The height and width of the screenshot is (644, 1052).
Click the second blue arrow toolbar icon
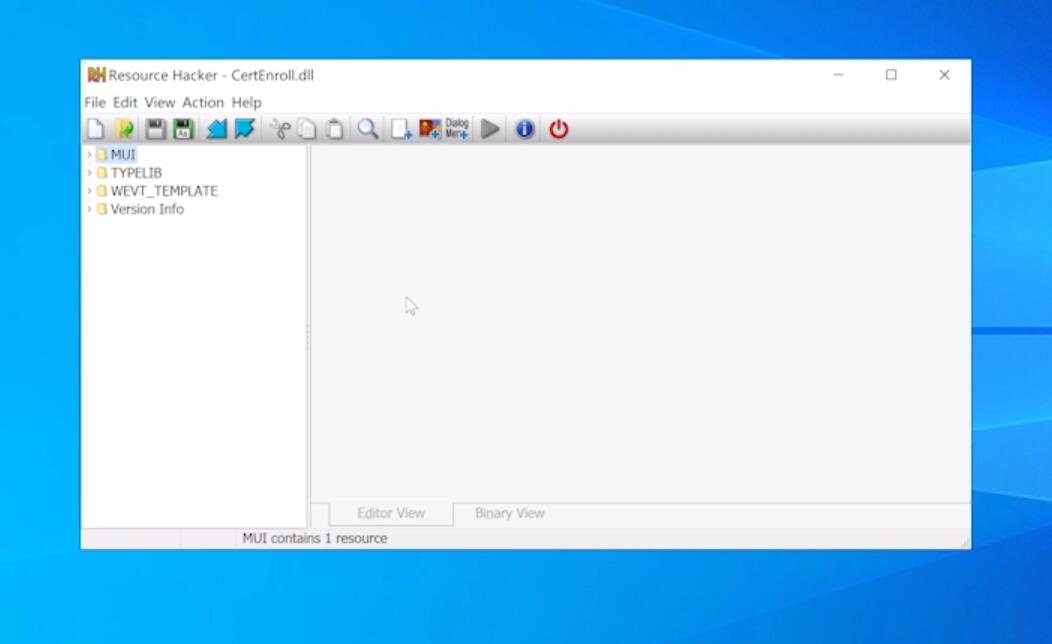click(x=245, y=129)
